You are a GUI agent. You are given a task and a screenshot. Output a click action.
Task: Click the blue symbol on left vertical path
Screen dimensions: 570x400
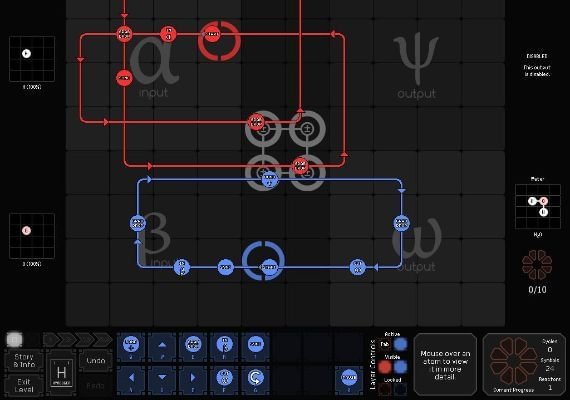138,223
